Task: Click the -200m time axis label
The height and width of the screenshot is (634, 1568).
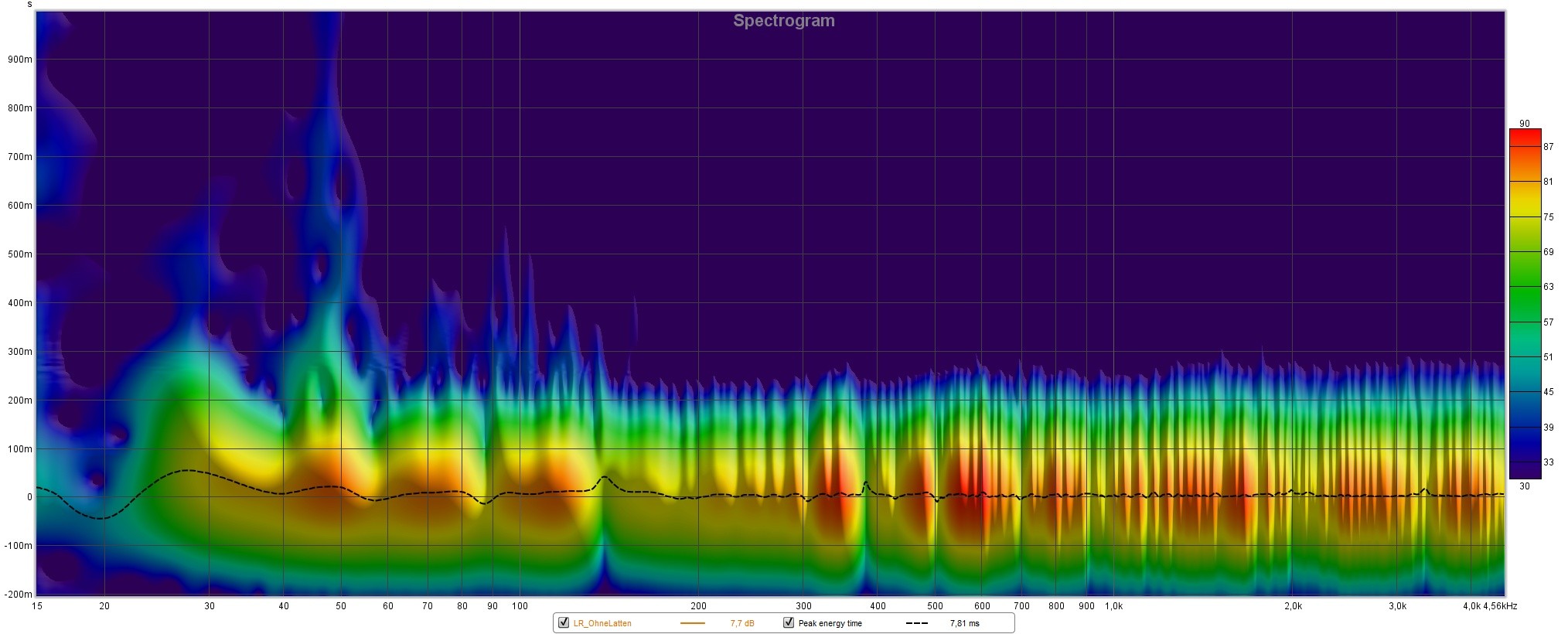Action: coord(19,595)
